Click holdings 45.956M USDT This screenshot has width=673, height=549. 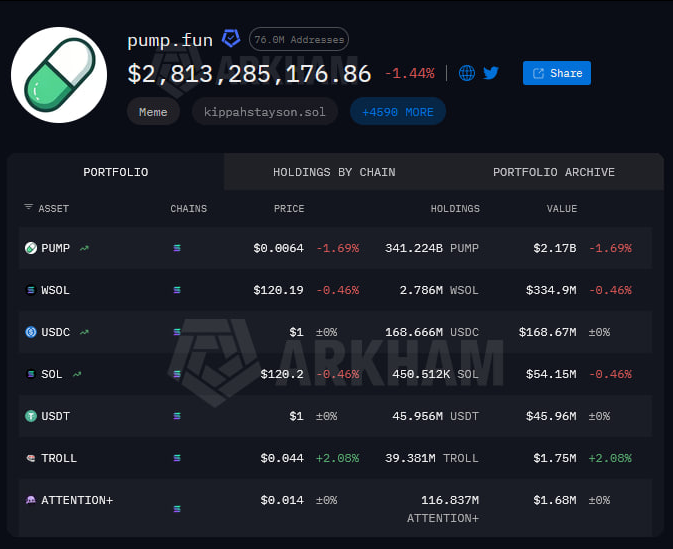coord(435,416)
